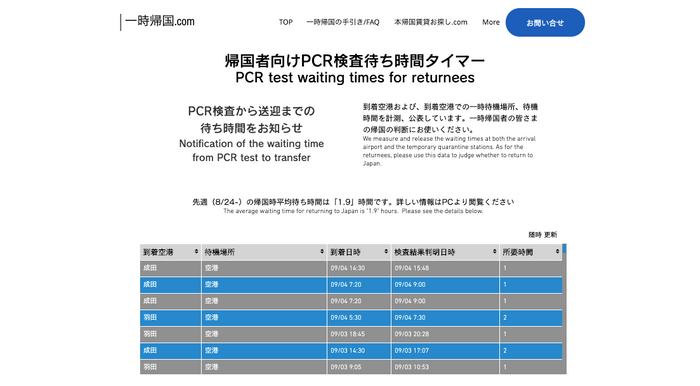Expand the More navigation menu
The image size is (700, 386).
[x=491, y=22]
